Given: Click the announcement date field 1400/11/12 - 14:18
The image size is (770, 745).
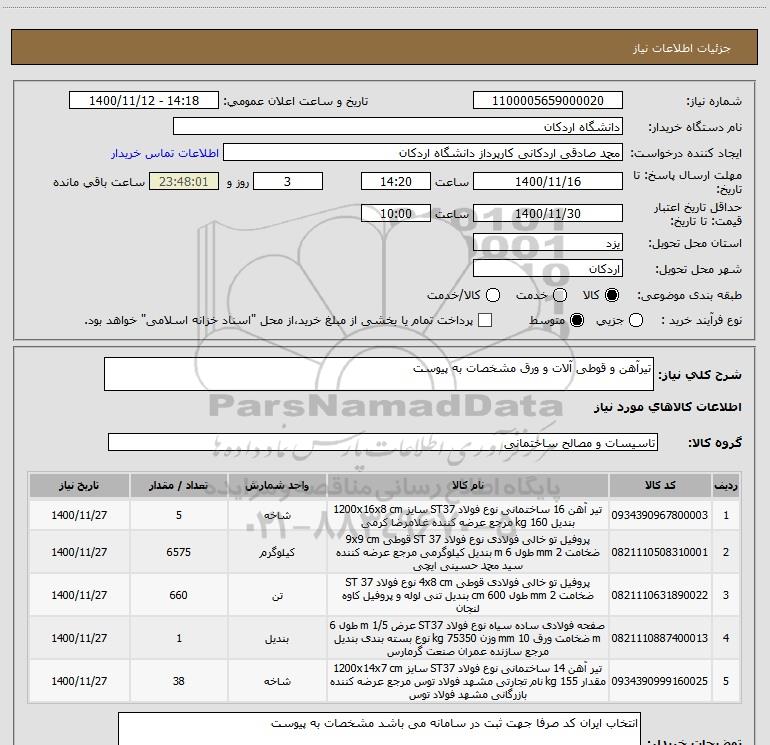Looking at the screenshot, I should pyautogui.click(x=144, y=101).
